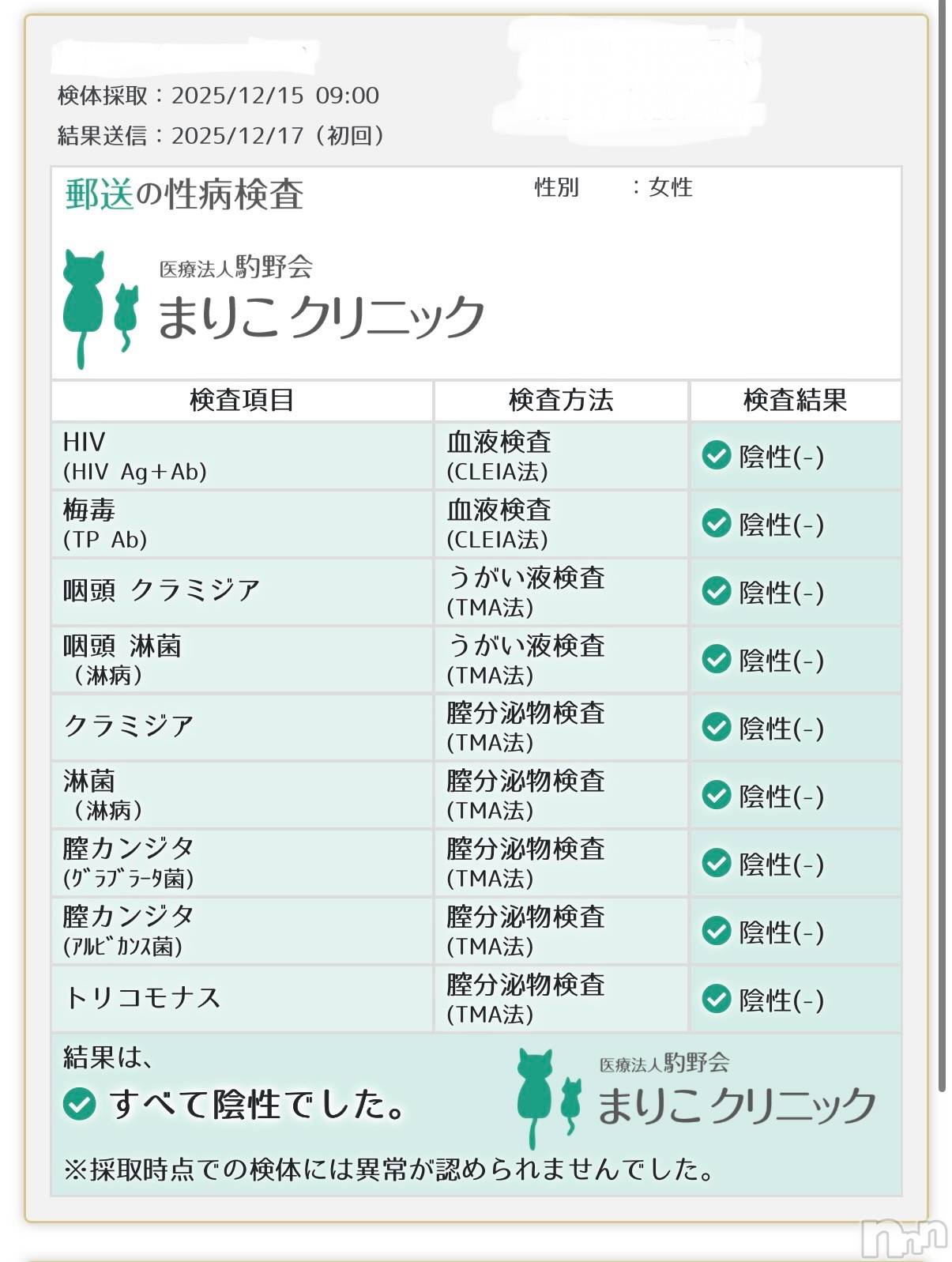The width and height of the screenshot is (952, 1262).
Task: Click the green cat logo at top
Action: coord(100,308)
